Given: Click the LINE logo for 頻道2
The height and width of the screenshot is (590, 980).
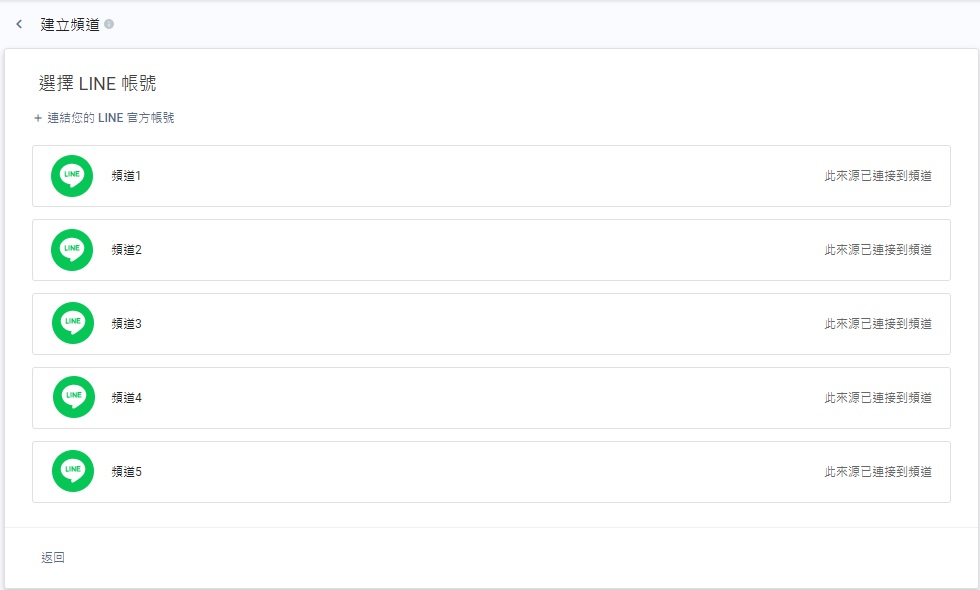Looking at the screenshot, I should [72, 250].
